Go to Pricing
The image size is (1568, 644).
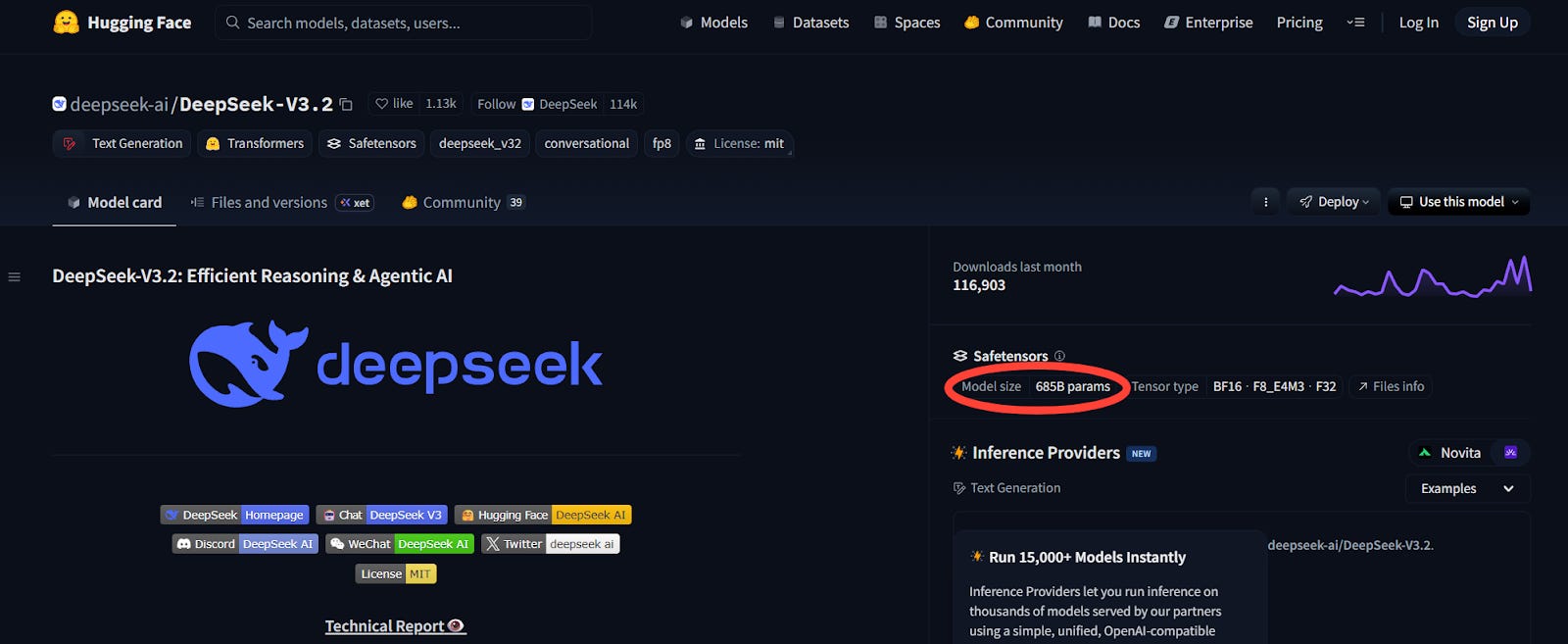point(1299,23)
